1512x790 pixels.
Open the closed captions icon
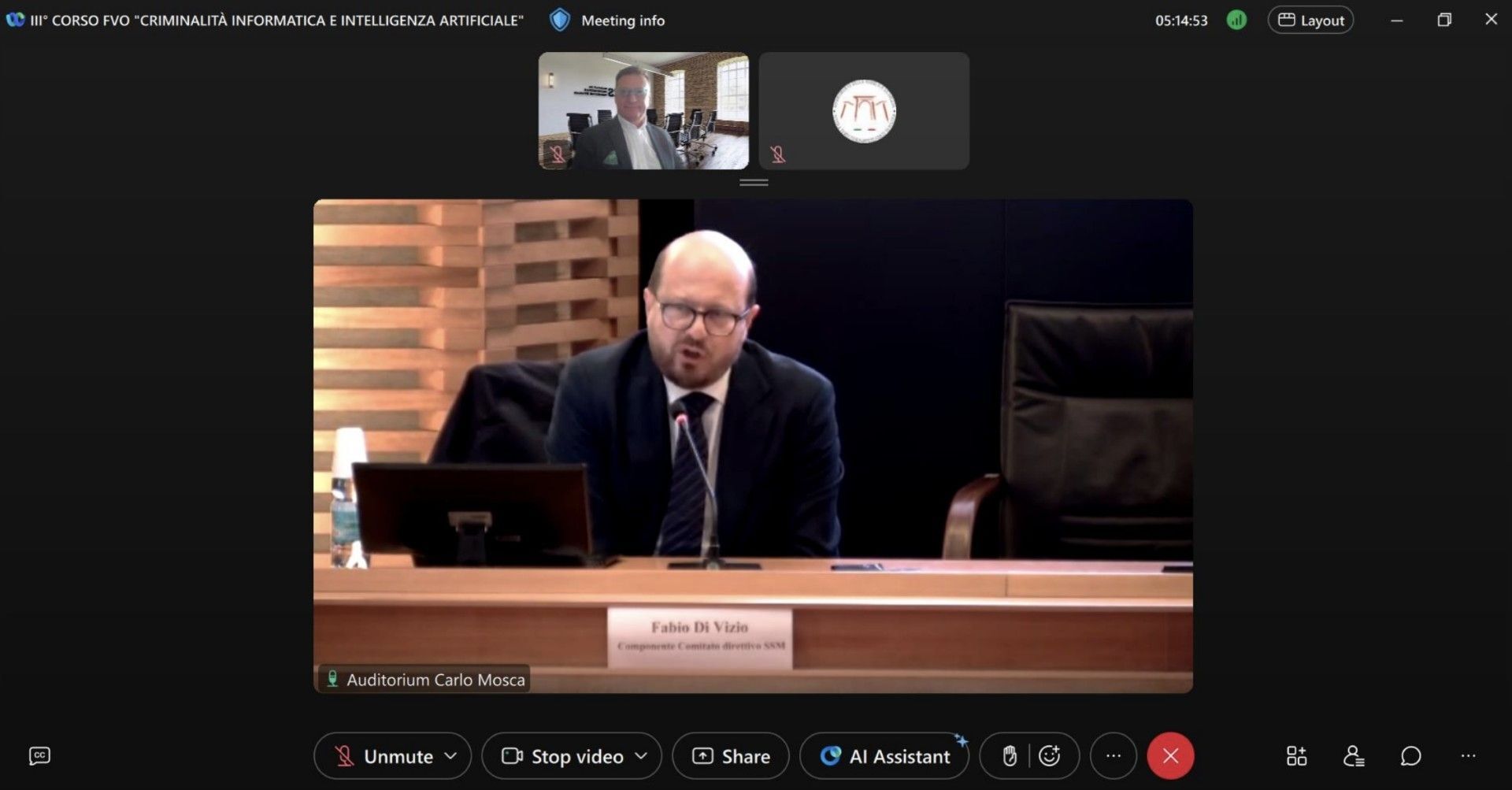pyautogui.click(x=39, y=756)
